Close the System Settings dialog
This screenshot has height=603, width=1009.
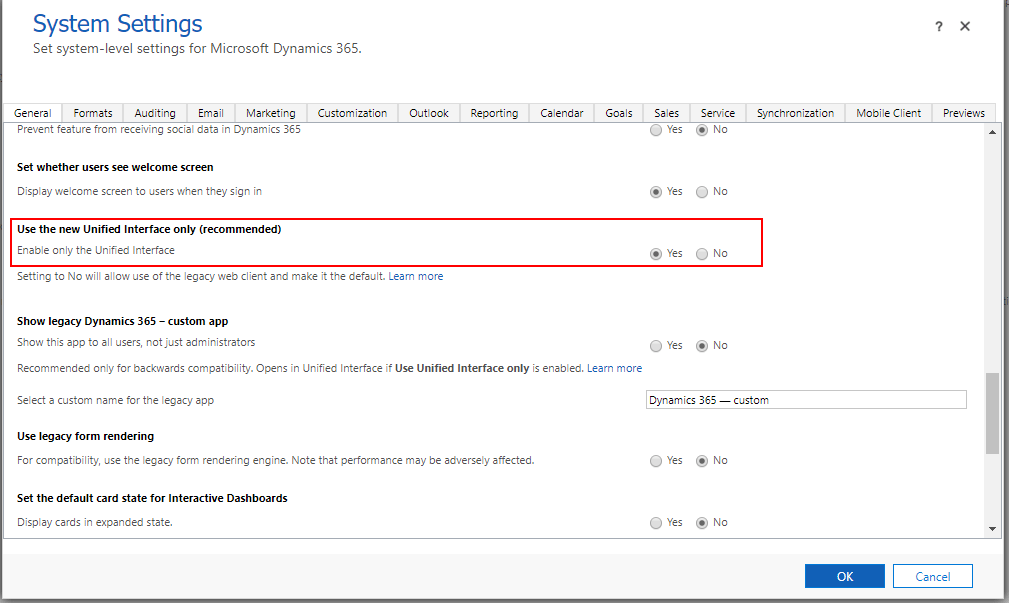click(965, 27)
